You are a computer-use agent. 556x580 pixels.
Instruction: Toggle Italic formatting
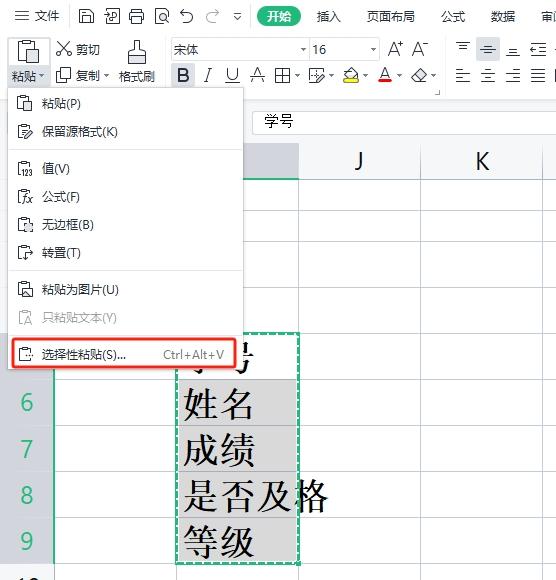208,75
